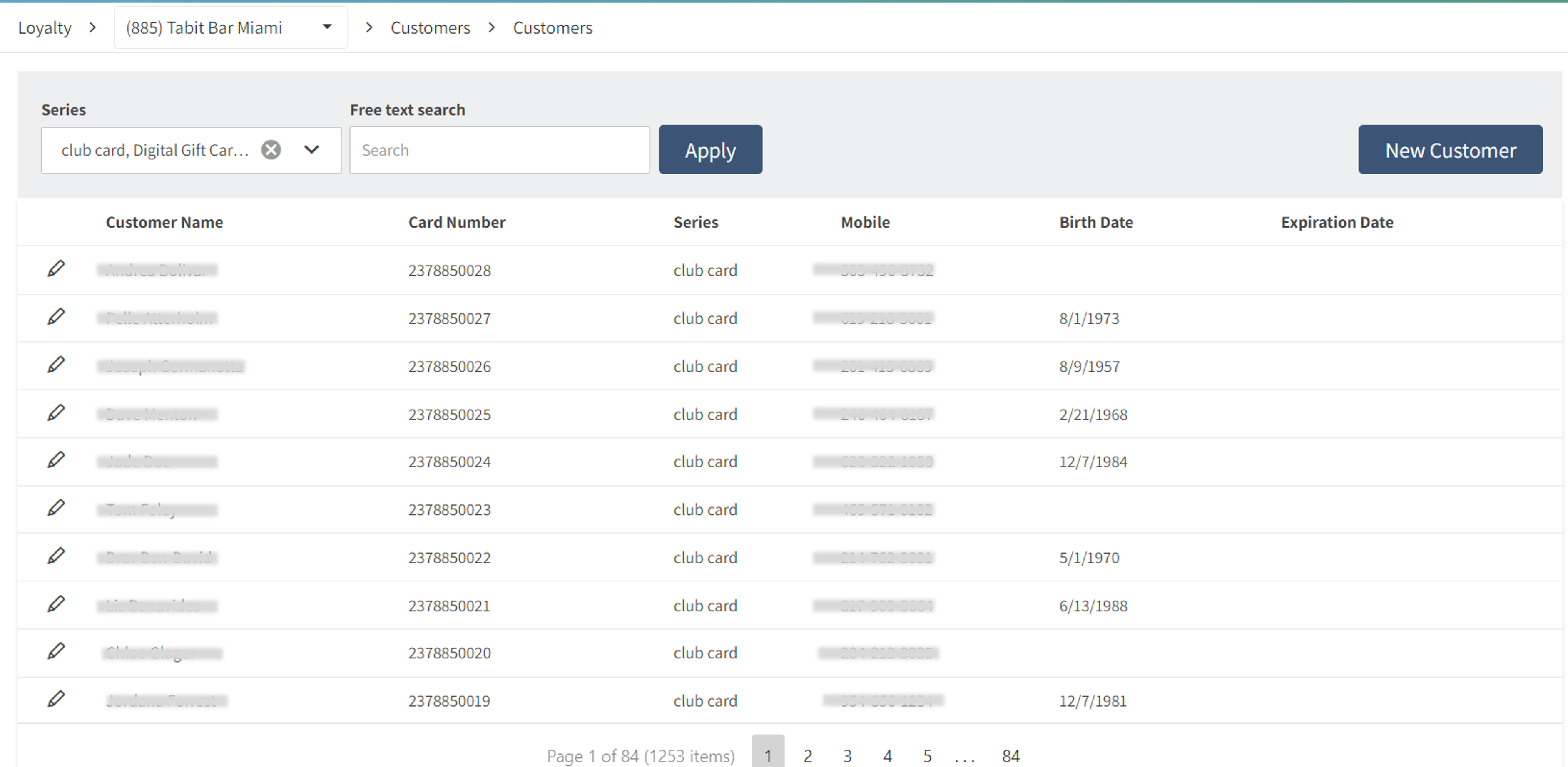Click edit pencil for card 2378850024
This screenshot has height=767, width=1568.
(56, 460)
